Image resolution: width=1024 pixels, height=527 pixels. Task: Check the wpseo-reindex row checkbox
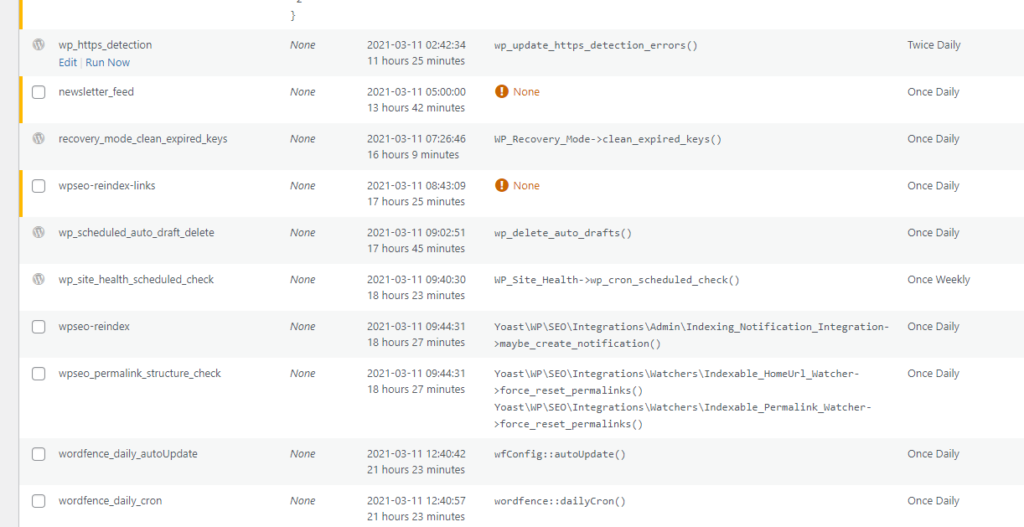point(39,327)
